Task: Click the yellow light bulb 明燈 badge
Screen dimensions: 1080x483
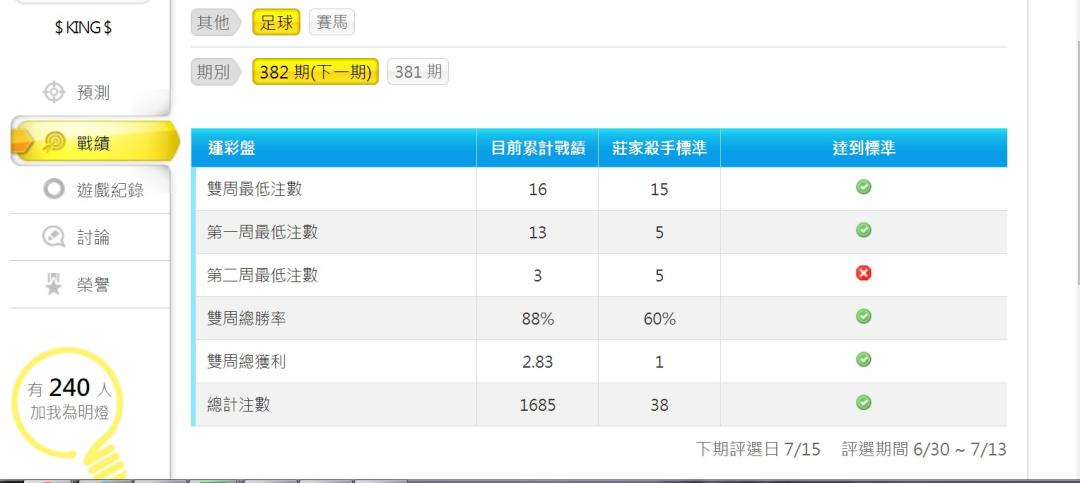Action: [70, 413]
